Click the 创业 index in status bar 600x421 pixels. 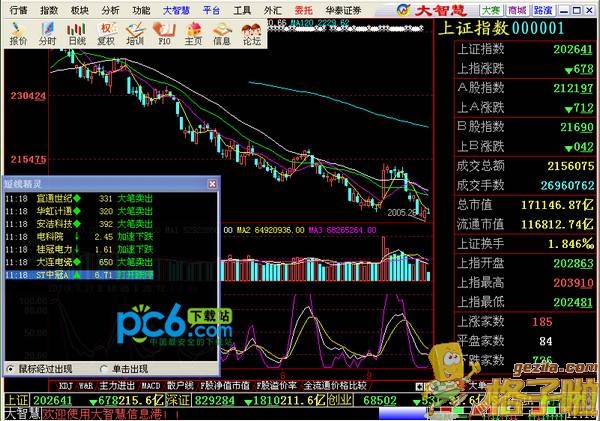341,400
